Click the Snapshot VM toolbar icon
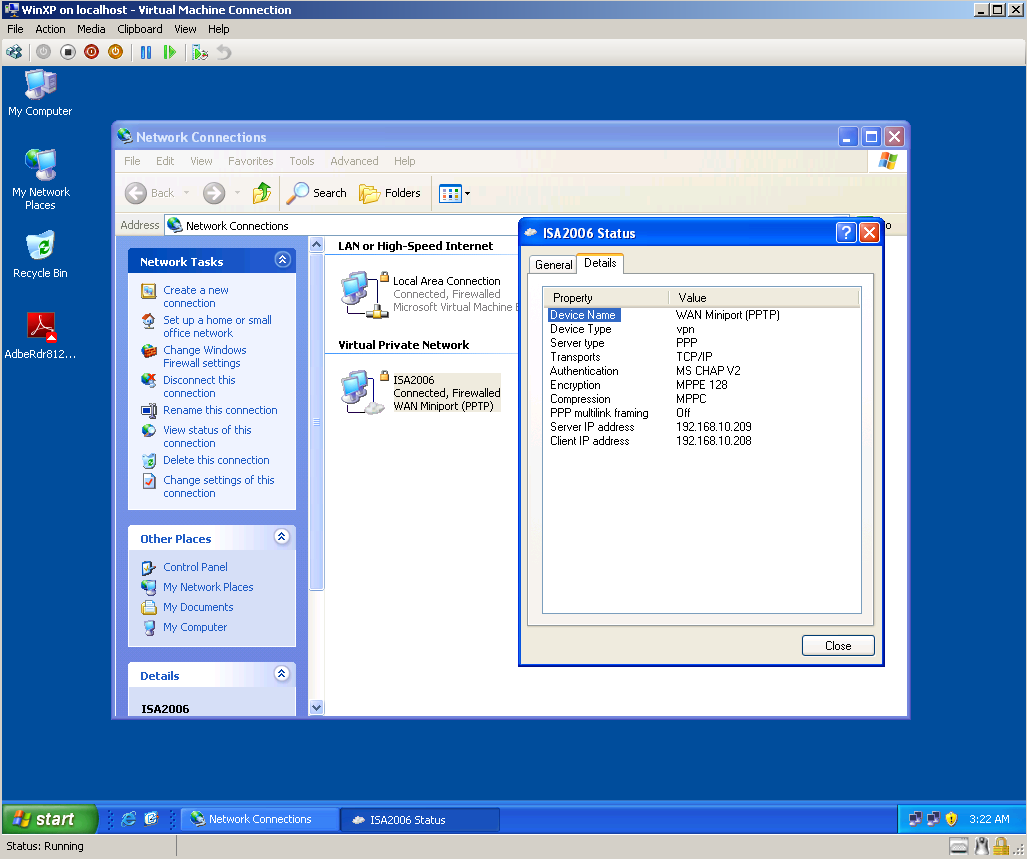Viewport: 1027px width, 859px height. pyautogui.click(x=200, y=52)
